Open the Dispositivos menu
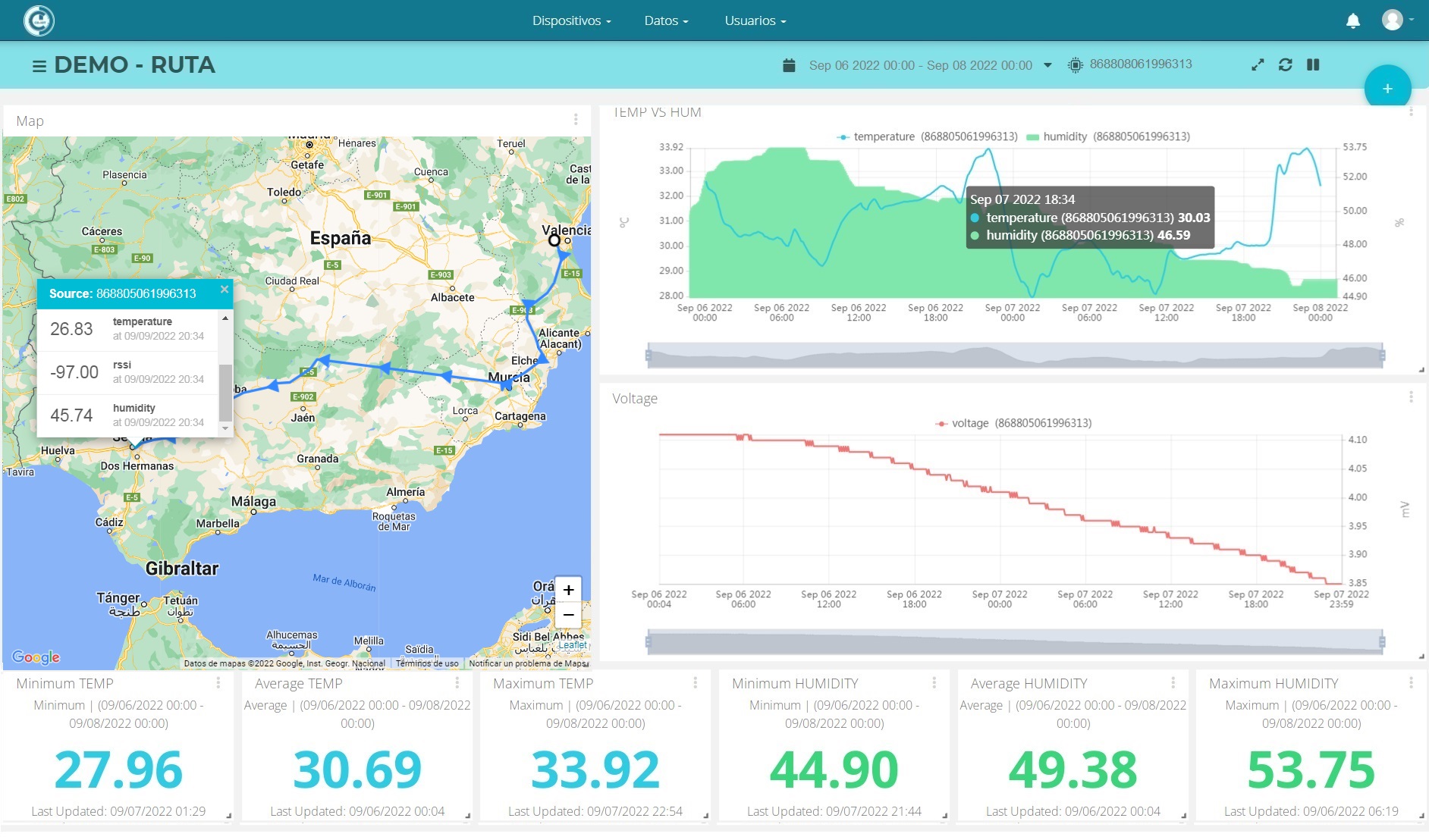Screen dimensions: 1429x840 (x=571, y=20)
